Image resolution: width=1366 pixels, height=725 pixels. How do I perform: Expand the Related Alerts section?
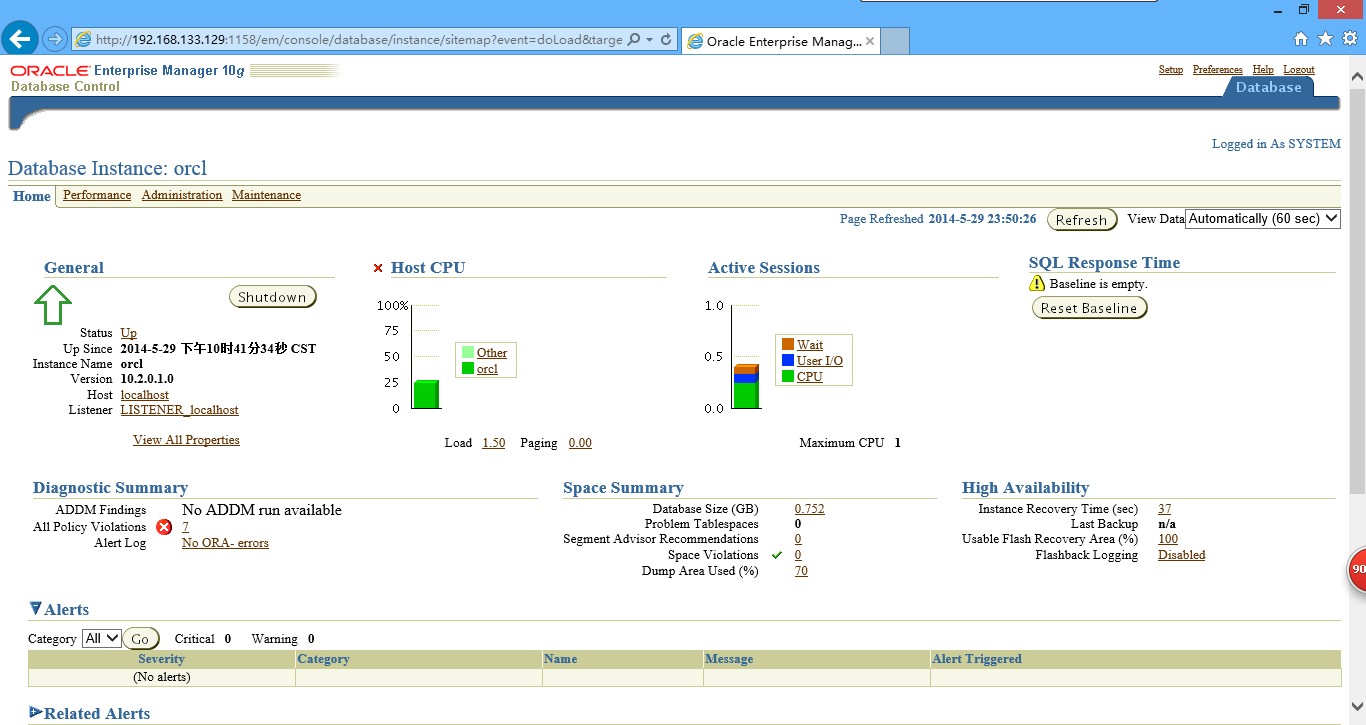(x=36, y=713)
